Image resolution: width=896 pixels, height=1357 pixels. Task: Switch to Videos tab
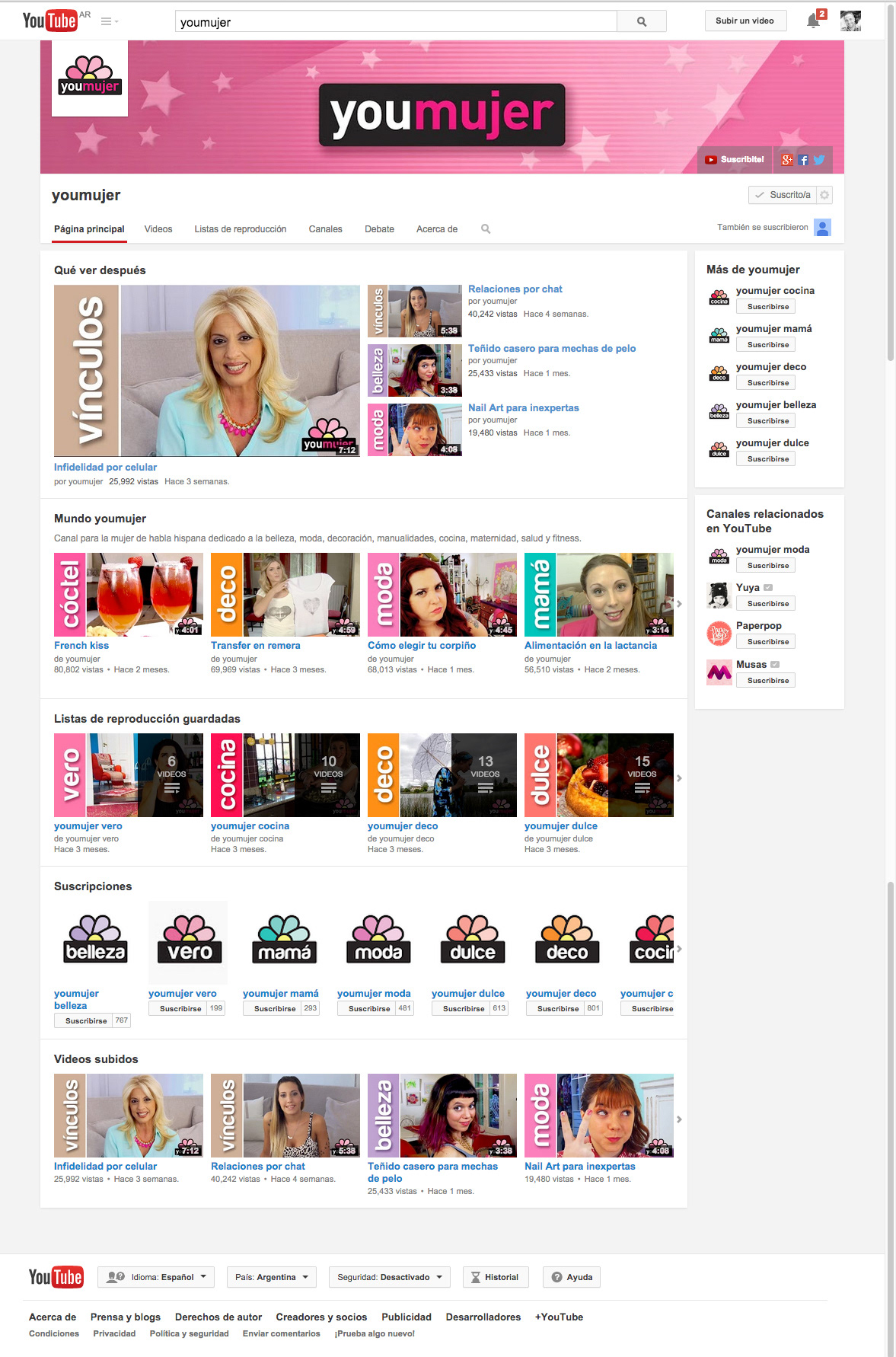pyautogui.click(x=158, y=229)
